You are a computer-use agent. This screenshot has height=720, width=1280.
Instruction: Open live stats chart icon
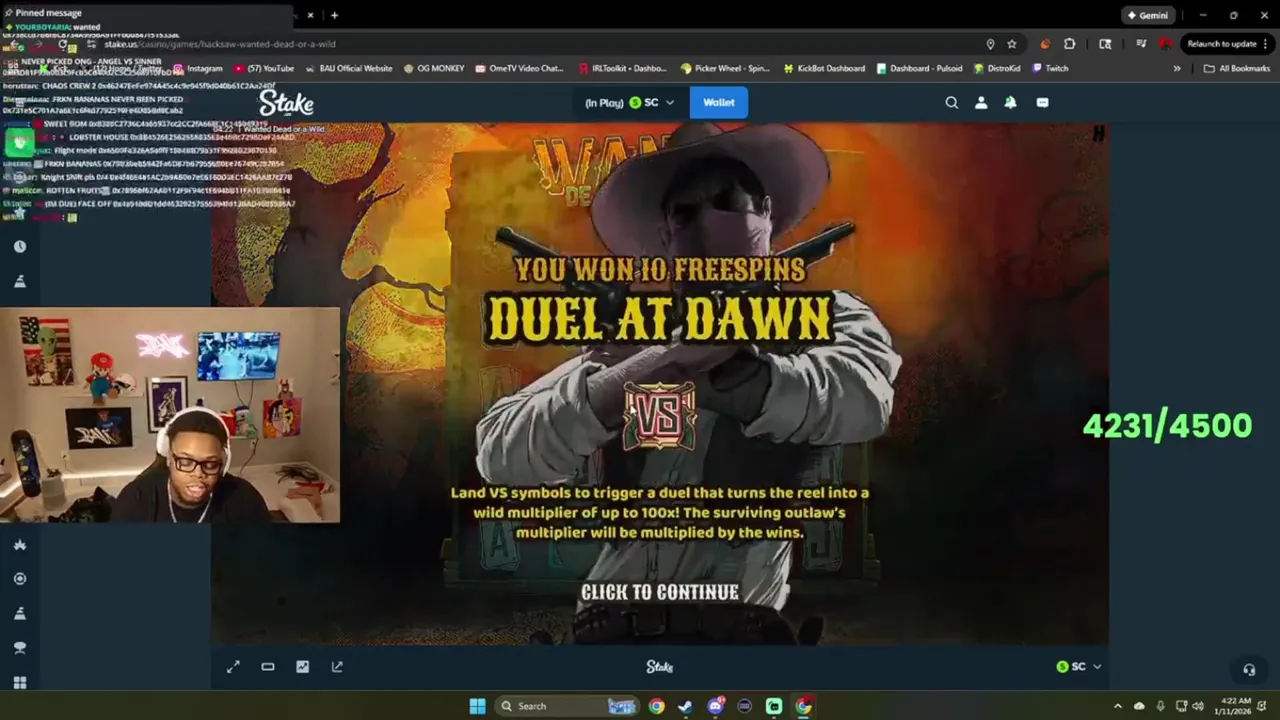tap(302, 667)
